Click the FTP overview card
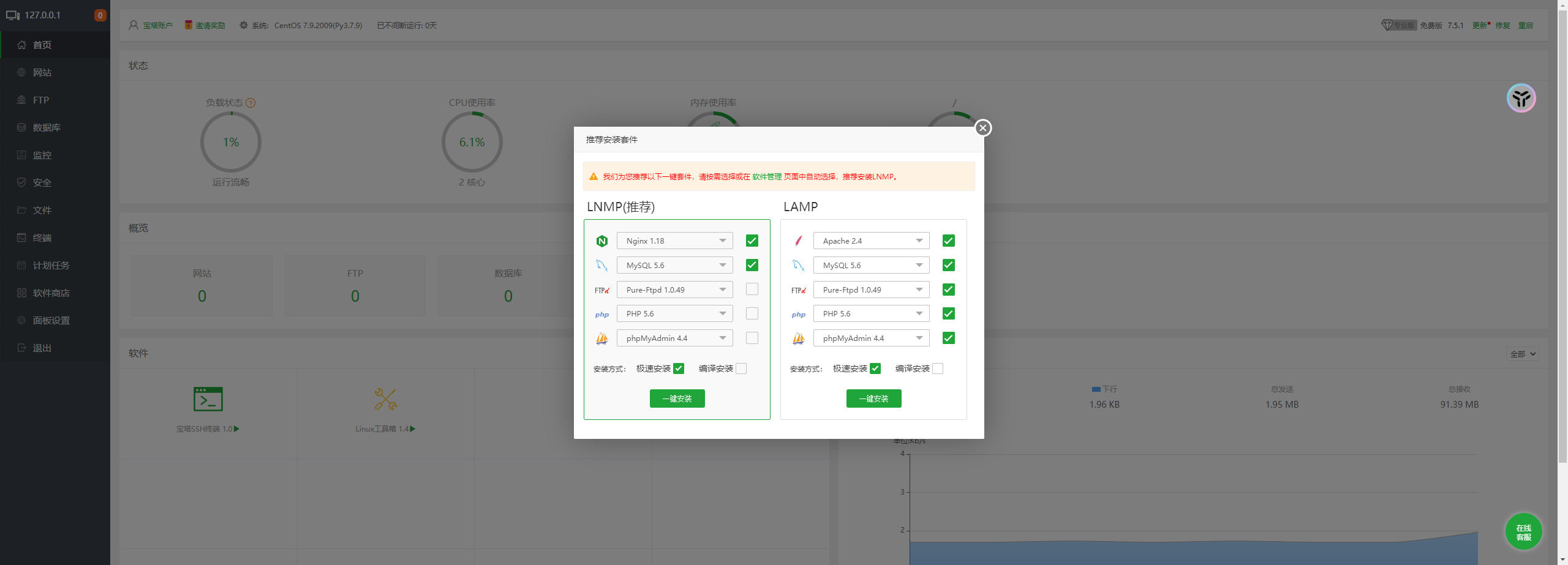 coord(355,286)
